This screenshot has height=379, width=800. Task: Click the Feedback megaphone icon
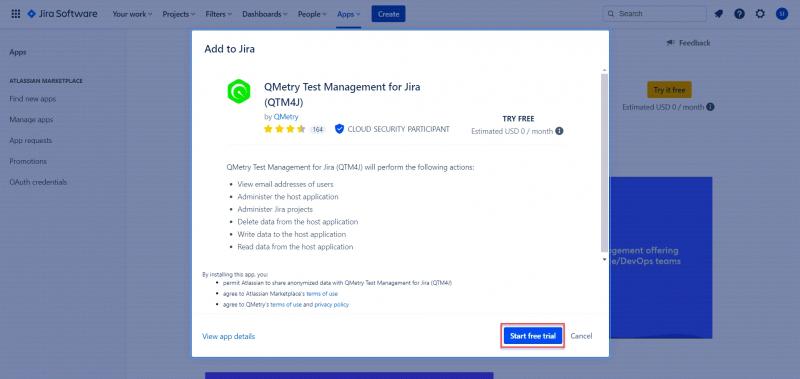(x=671, y=43)
